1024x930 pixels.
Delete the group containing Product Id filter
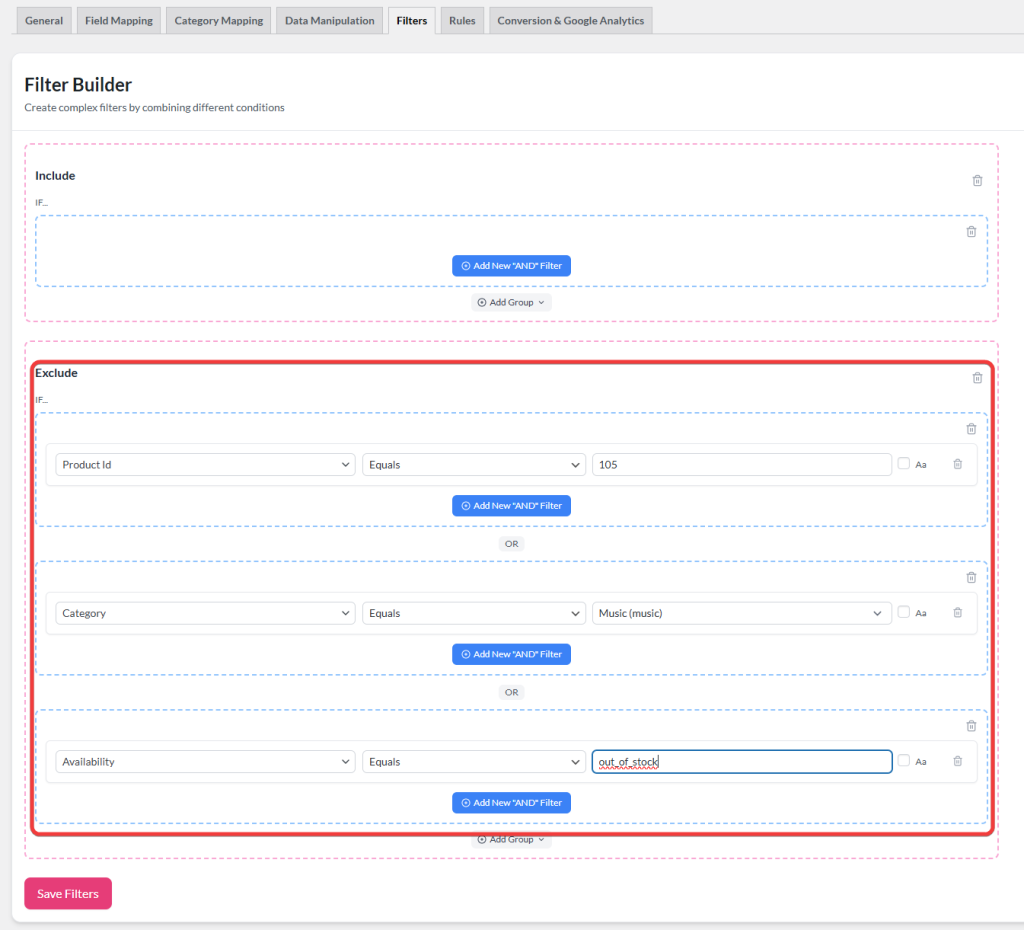point(970,429)
